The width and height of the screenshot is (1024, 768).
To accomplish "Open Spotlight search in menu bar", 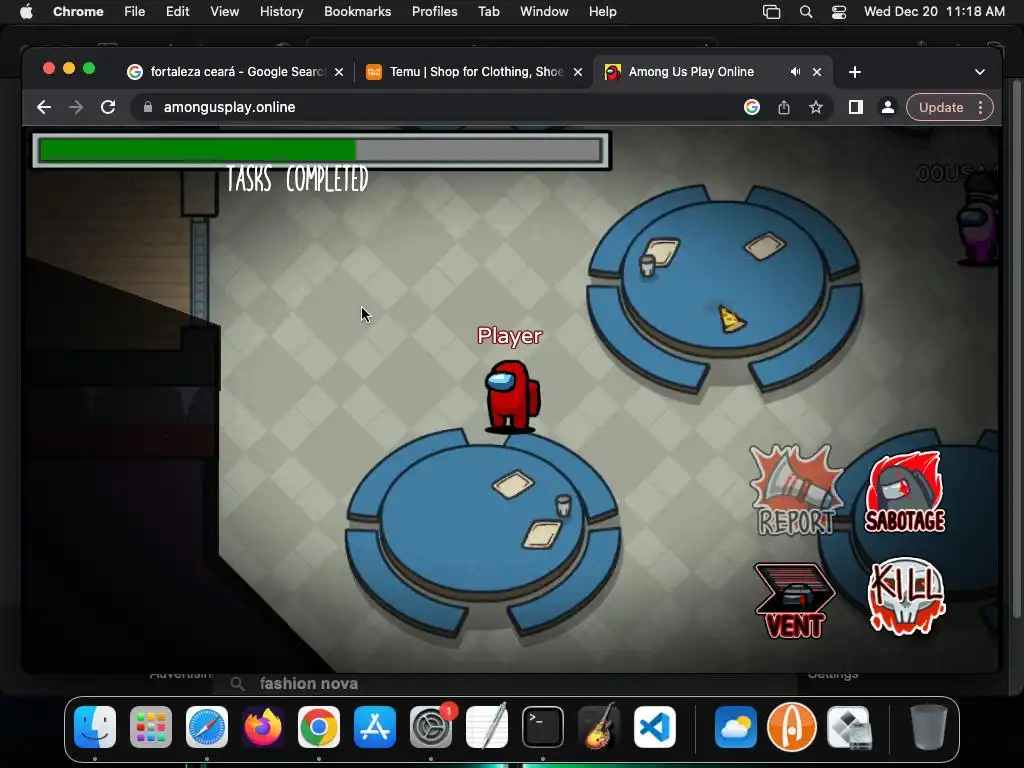I will click(x=806, y=11).
